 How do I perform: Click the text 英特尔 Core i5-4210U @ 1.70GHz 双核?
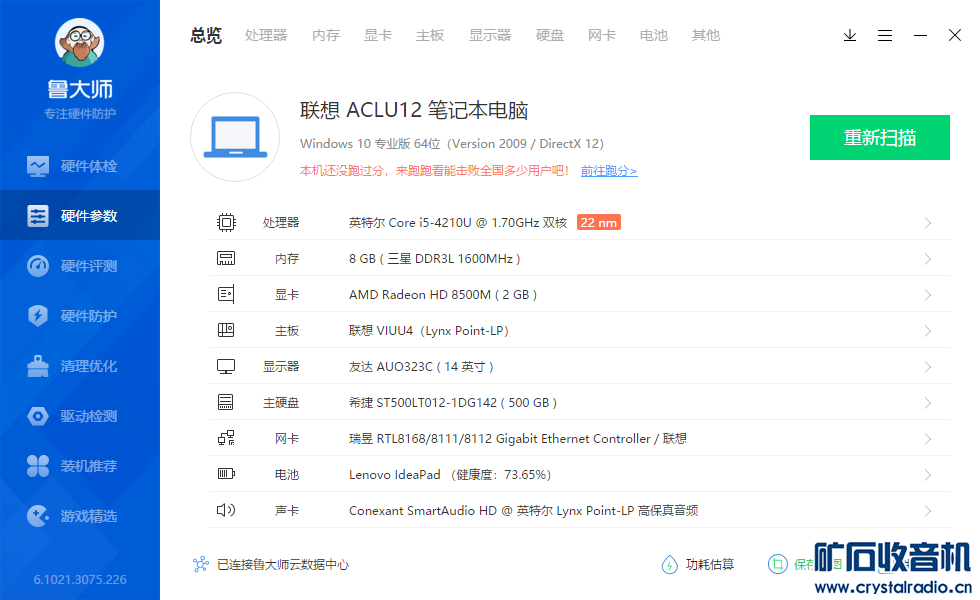(x=458, y=222)
